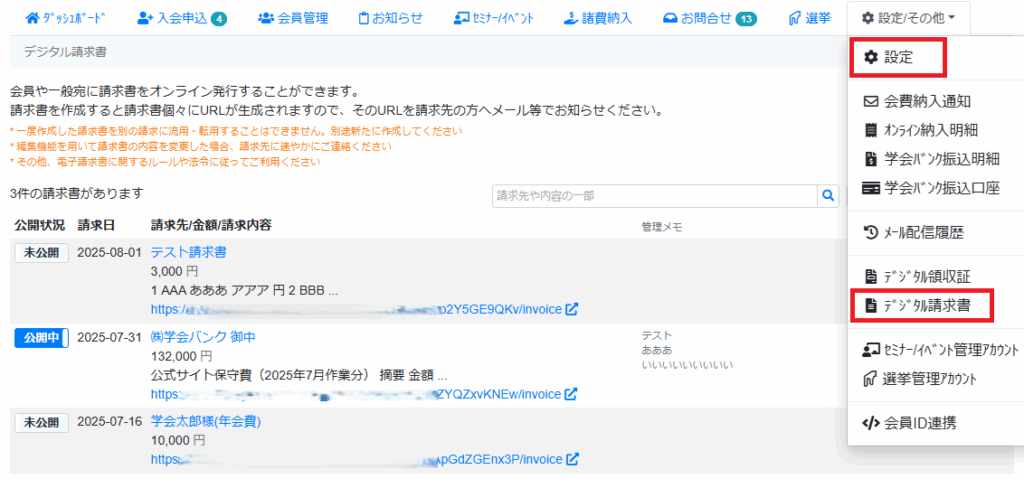The height and width of the screenshot is (479, 1024).
Task: Toggle the 公開中 status badge
Action: (x=40, y=338)
